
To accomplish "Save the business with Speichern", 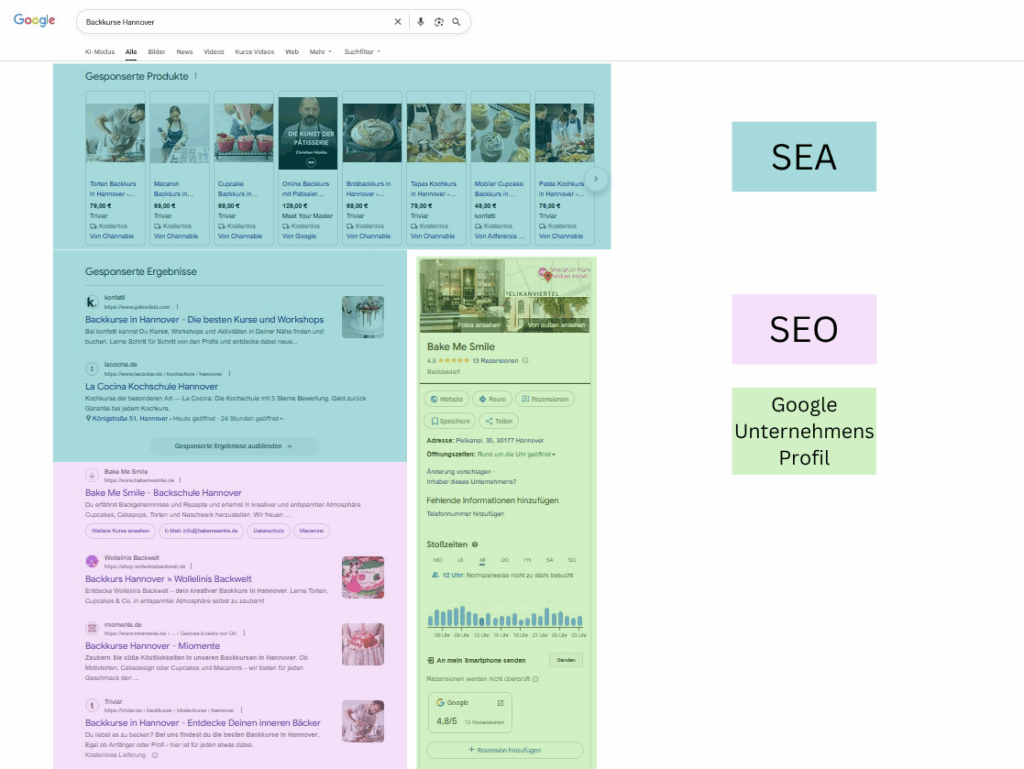I will [x=449, y=421].
